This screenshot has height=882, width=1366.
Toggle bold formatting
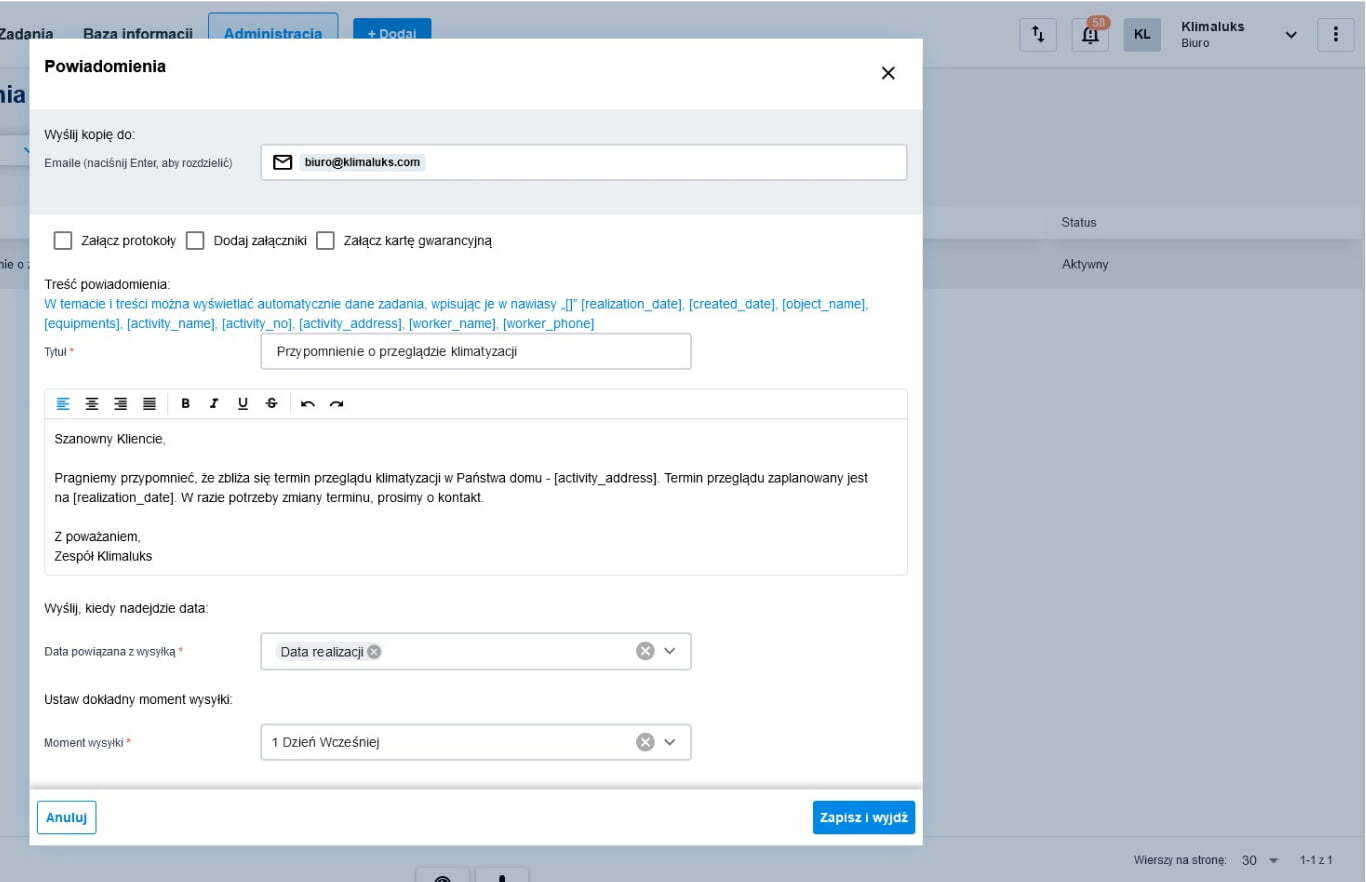click(x=186, y=404)
